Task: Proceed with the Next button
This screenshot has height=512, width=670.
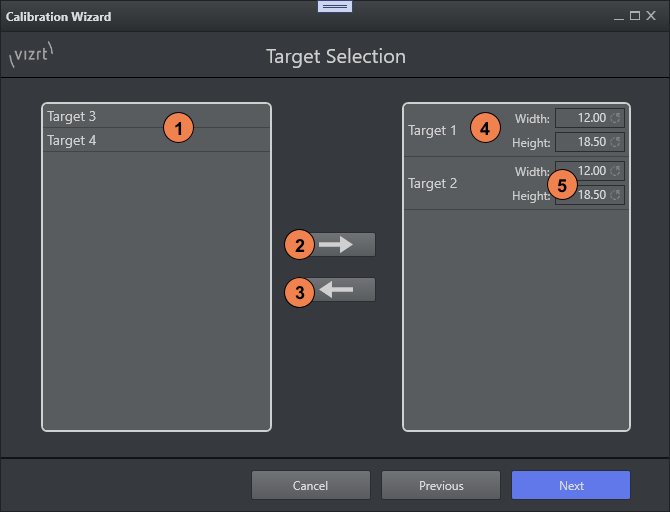Action: (571, 485)
